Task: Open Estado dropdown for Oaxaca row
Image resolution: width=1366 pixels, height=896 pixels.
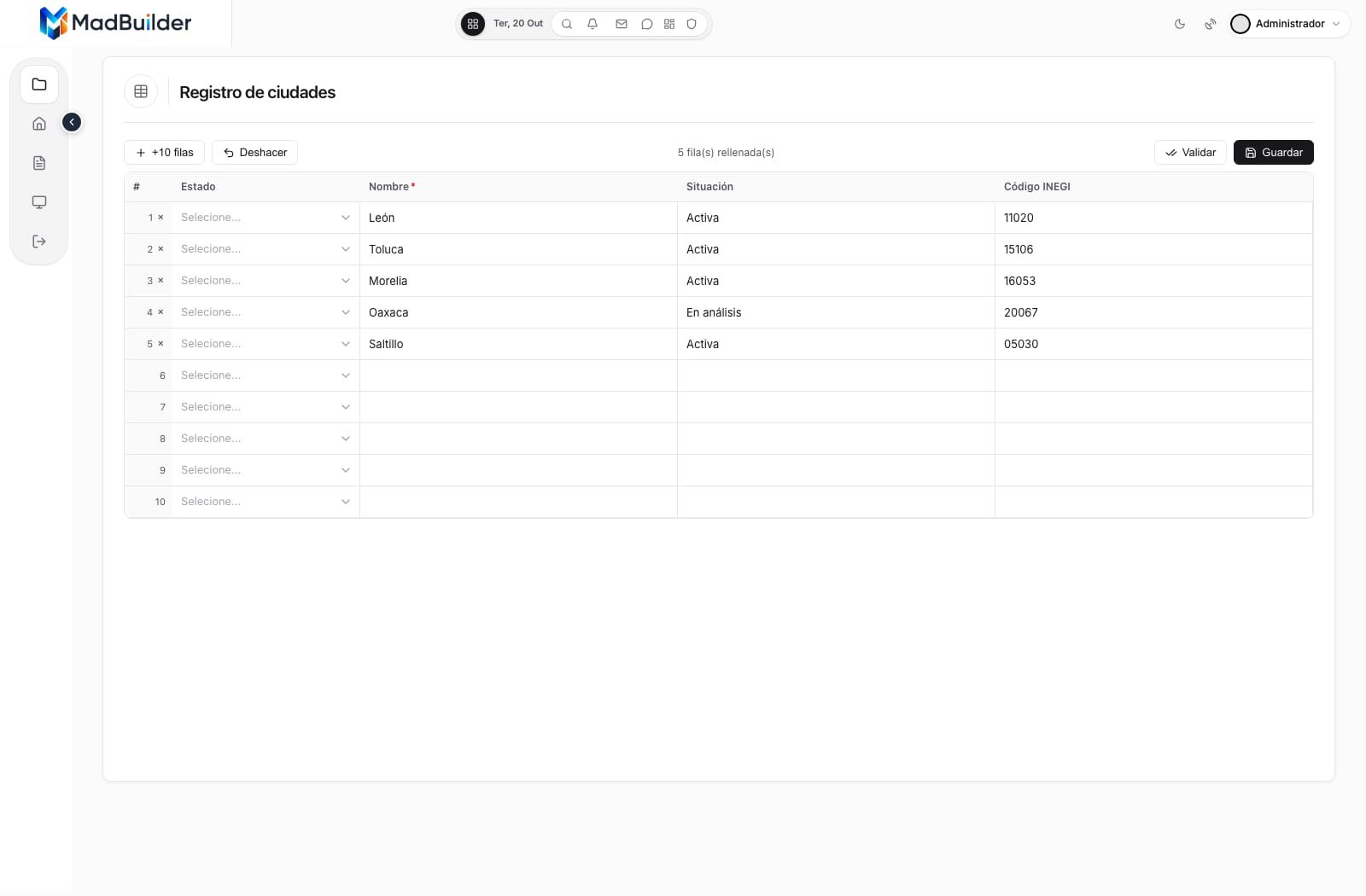Action: pyautogui.click(x=266, y=312)
